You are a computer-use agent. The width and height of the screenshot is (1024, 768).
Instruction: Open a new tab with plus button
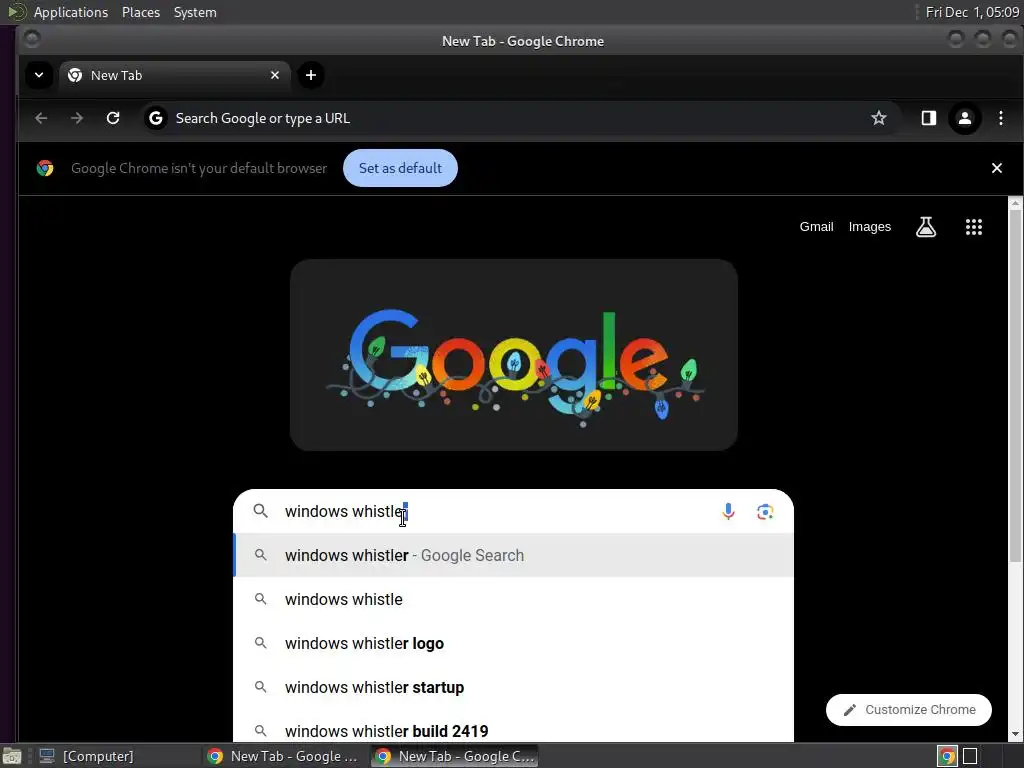pos(311,75)
